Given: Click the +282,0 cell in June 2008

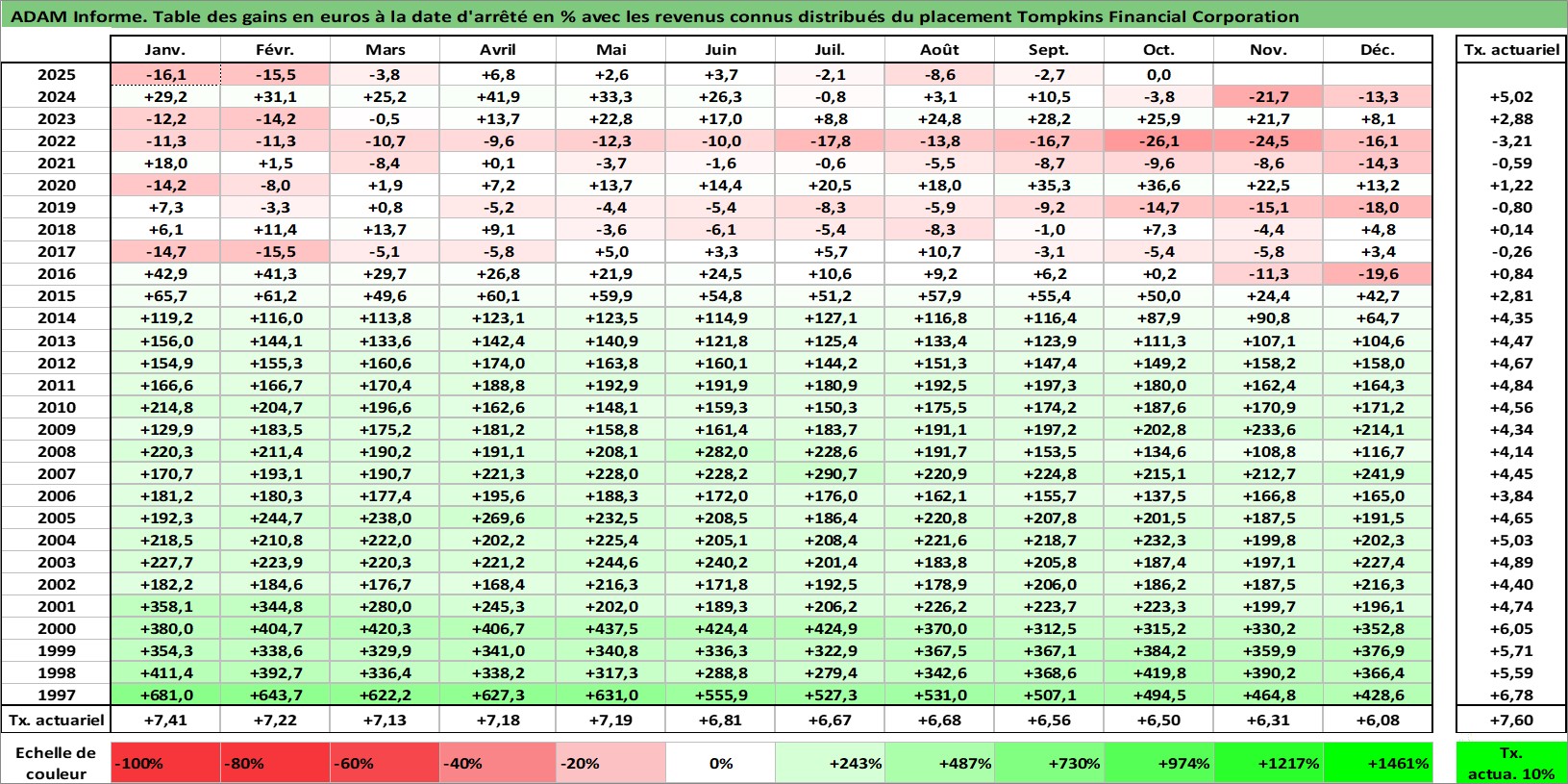Looking at the screenshot, I should (720, 451).
